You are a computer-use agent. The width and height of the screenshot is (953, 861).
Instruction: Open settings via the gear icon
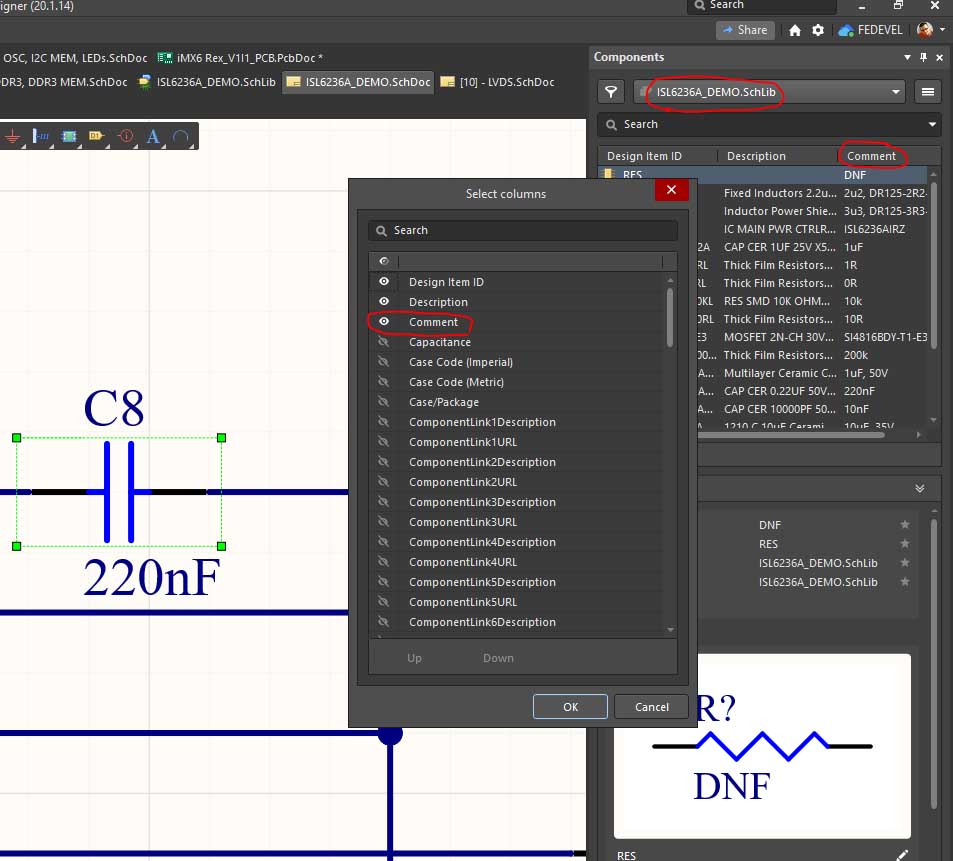[x=818, y=31]
